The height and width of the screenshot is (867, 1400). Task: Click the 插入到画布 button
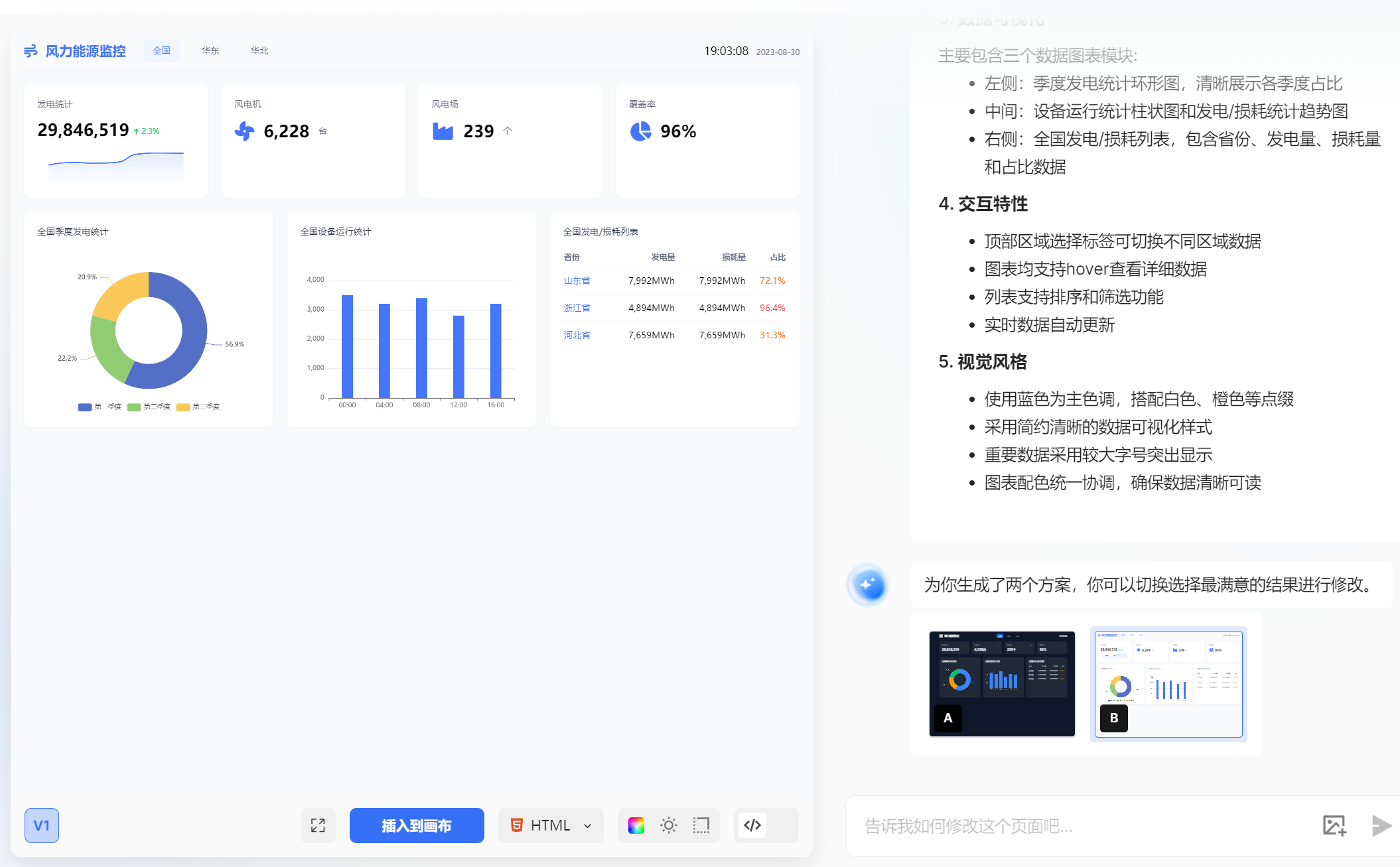coord(417,825)
